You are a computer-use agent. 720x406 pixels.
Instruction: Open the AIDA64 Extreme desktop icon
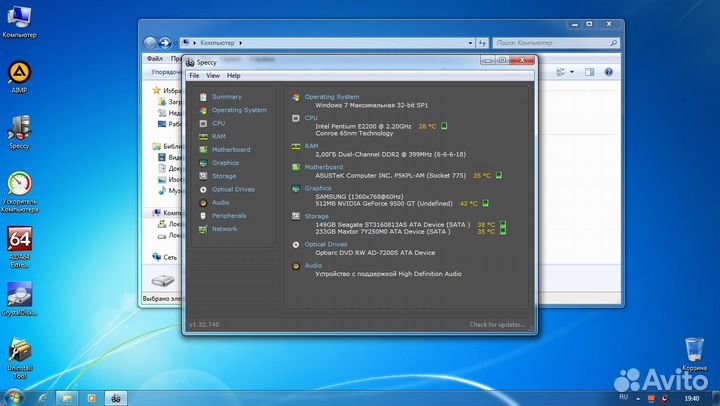(19, 247)
